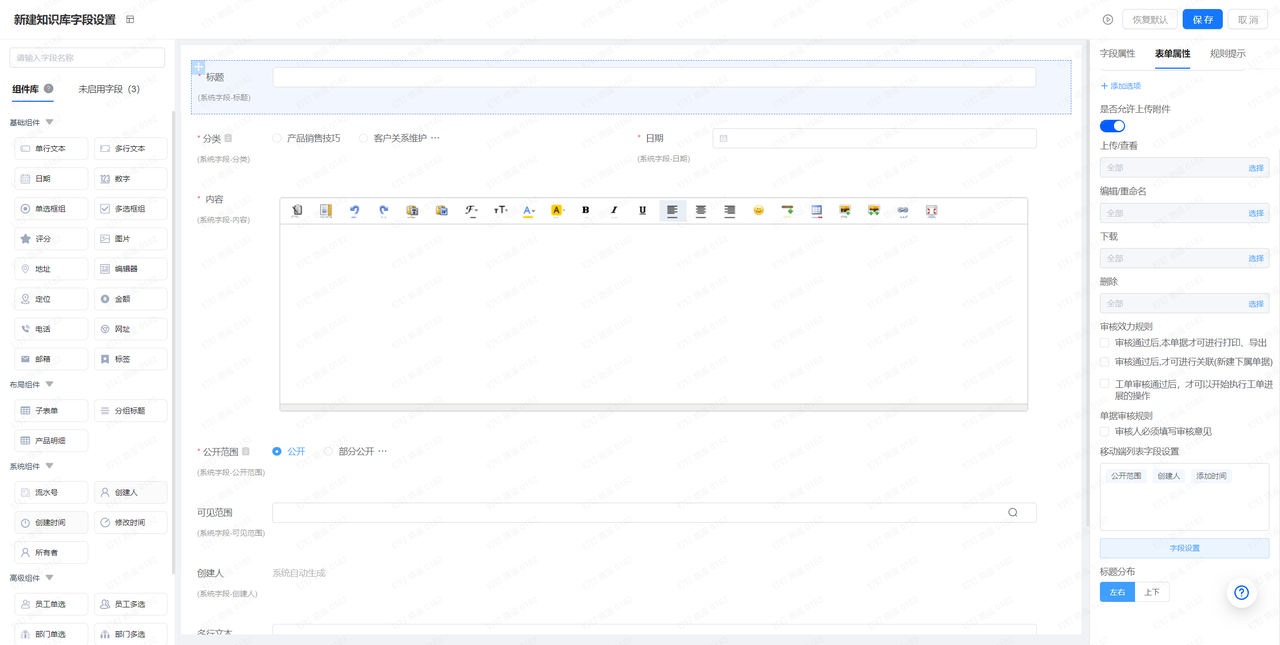The width and height of the screenshot is (1280, 645).
Task: Click the 标题 text input
Action: 654,77
